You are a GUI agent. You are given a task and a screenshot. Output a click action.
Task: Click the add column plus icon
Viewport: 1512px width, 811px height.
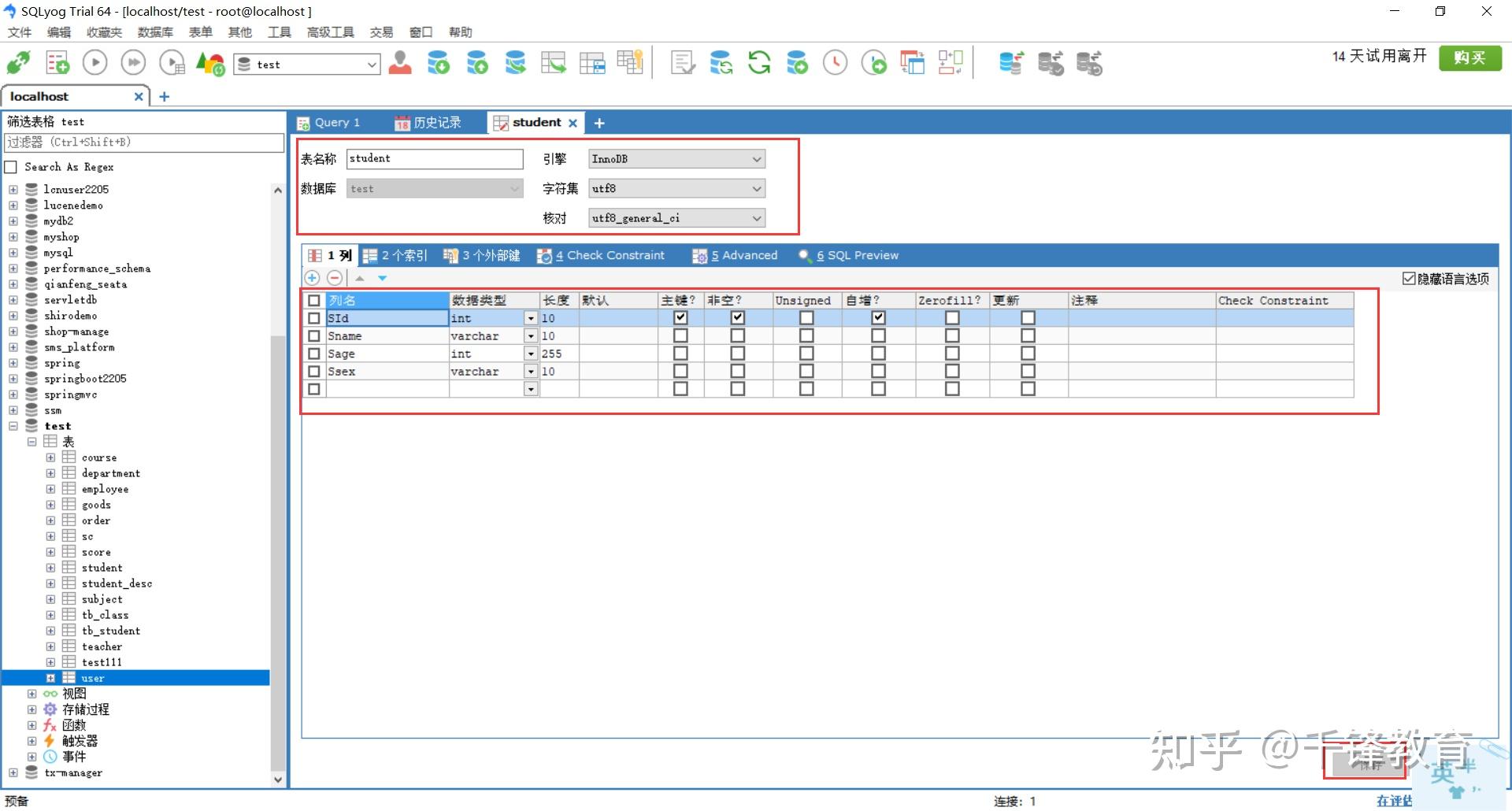(x=312, y=278)
